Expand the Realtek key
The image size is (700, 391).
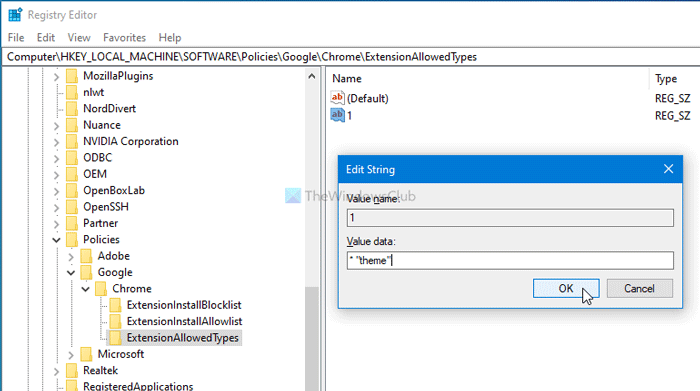(x=56, y=371)
